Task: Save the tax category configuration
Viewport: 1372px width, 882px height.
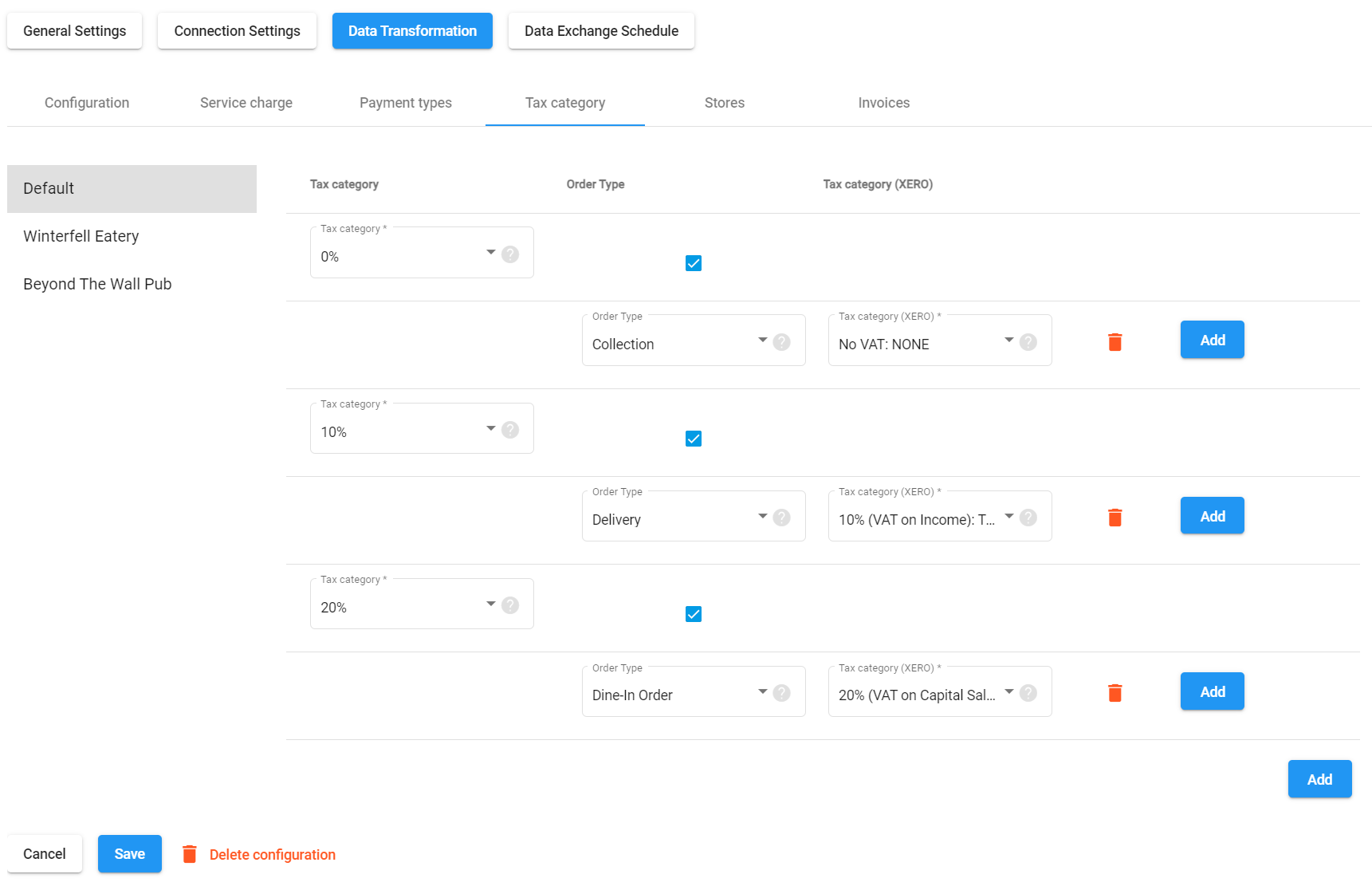Action: [x=129, y=854]
